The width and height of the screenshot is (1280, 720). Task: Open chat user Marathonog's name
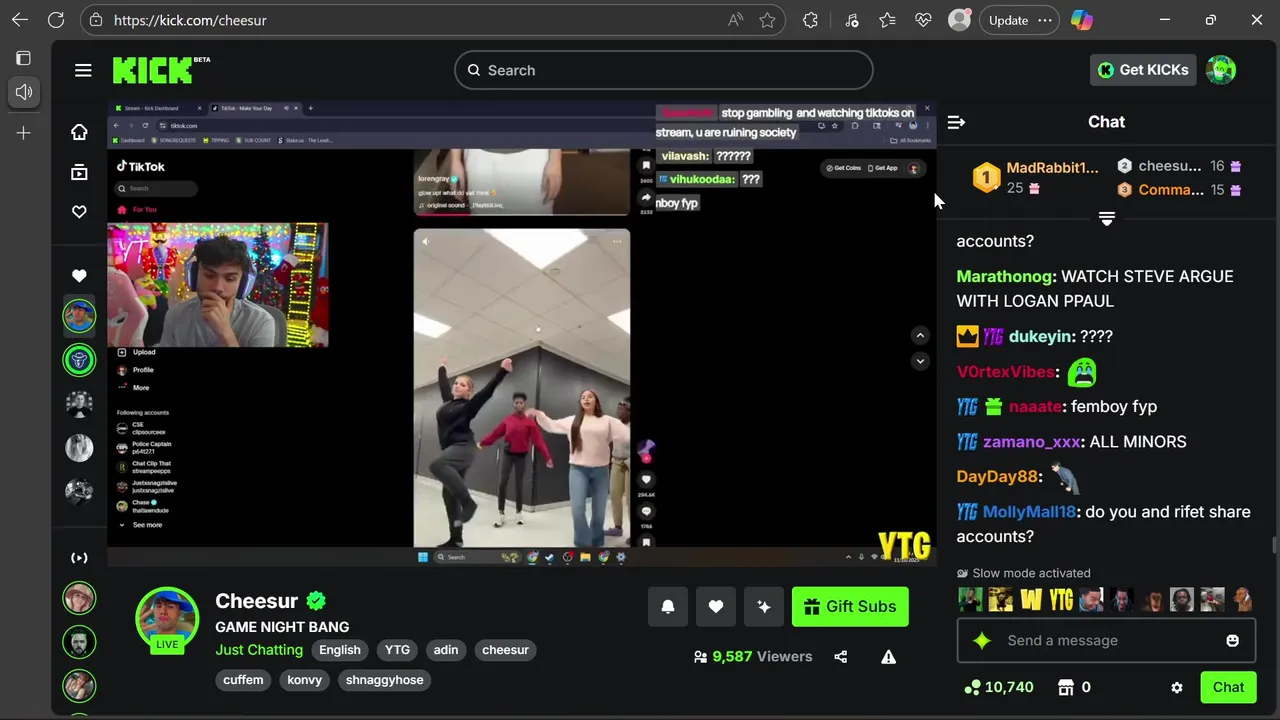(1004, 277)
